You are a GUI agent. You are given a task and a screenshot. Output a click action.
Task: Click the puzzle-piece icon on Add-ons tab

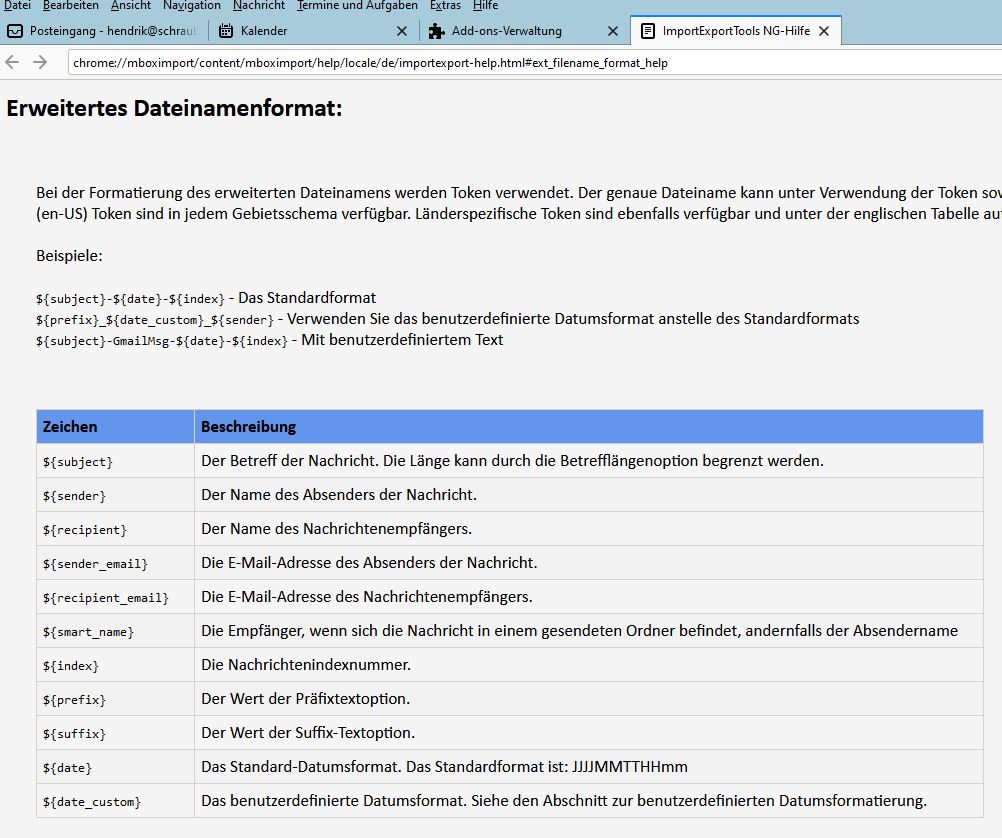tap(436, 31)
